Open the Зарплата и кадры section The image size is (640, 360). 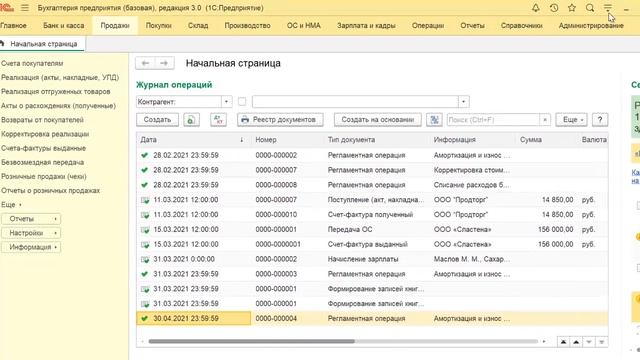tap(366, 25)
